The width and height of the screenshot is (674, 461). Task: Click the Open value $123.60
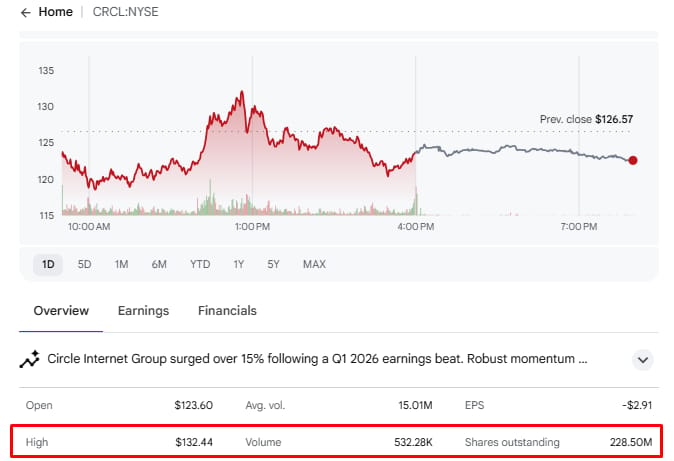[193, 405]
